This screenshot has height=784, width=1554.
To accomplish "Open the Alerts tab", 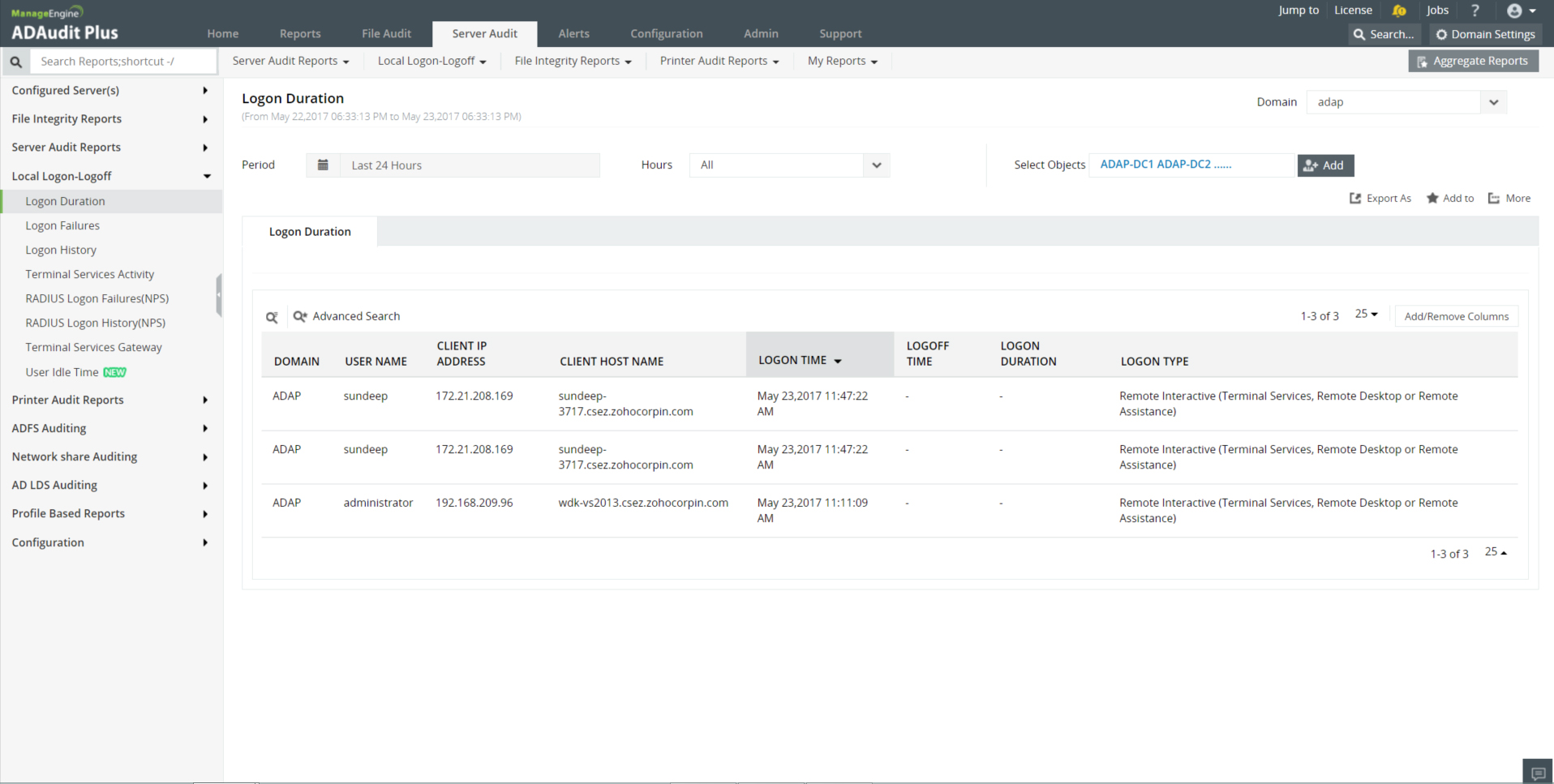I will tap(573, 34).
